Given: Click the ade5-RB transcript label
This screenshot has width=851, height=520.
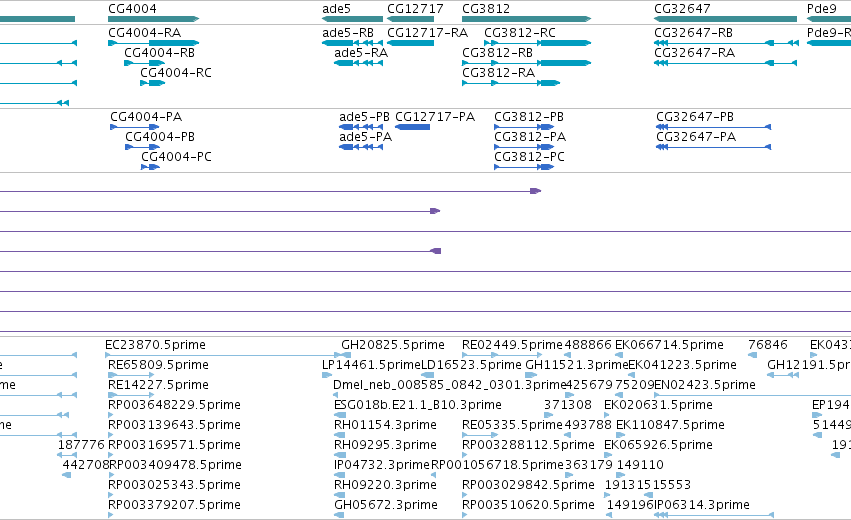Looking at the screenshot, I should click(x=348, y=33).
